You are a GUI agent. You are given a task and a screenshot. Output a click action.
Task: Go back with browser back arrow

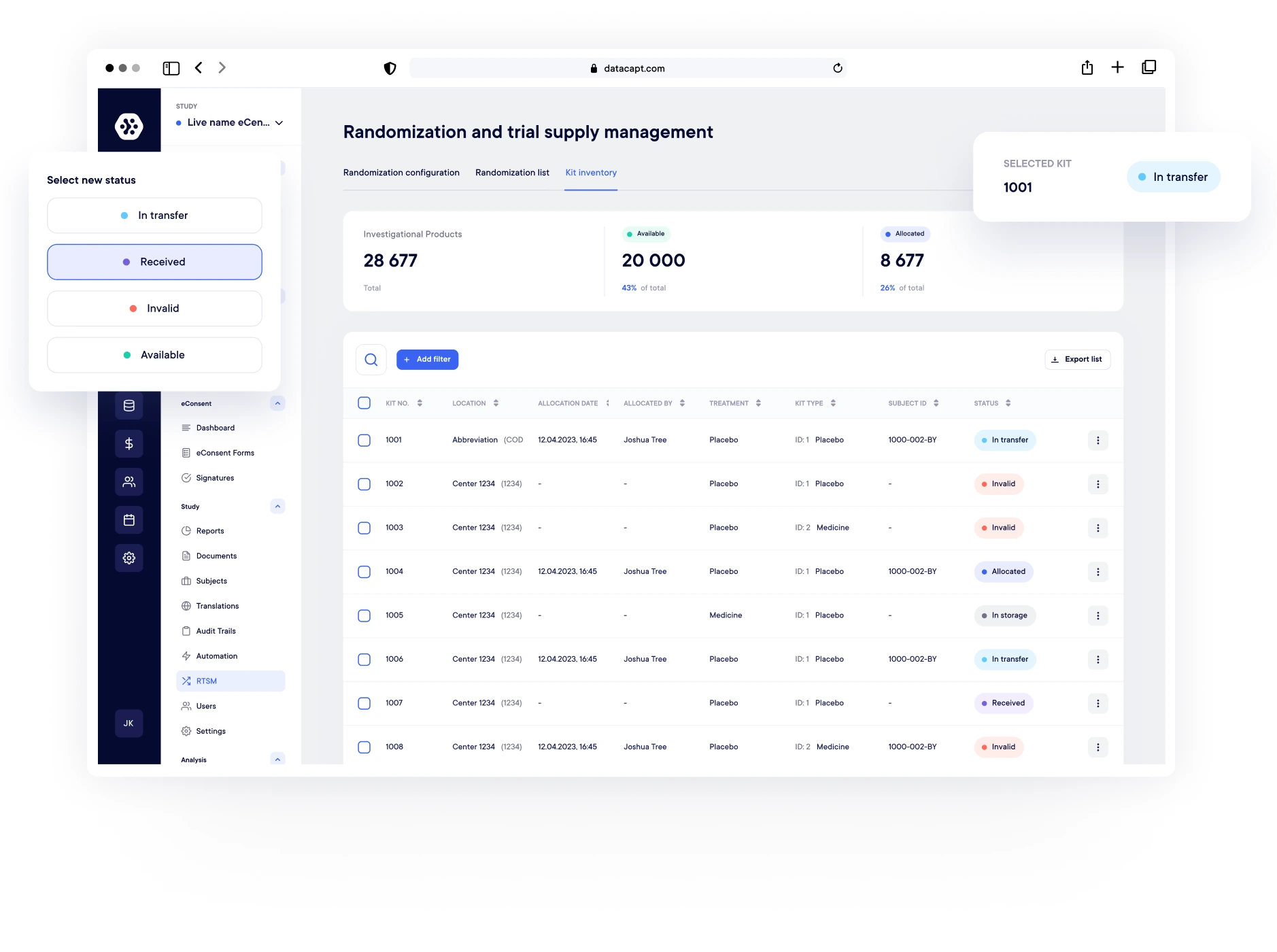[x=199, y=67]
